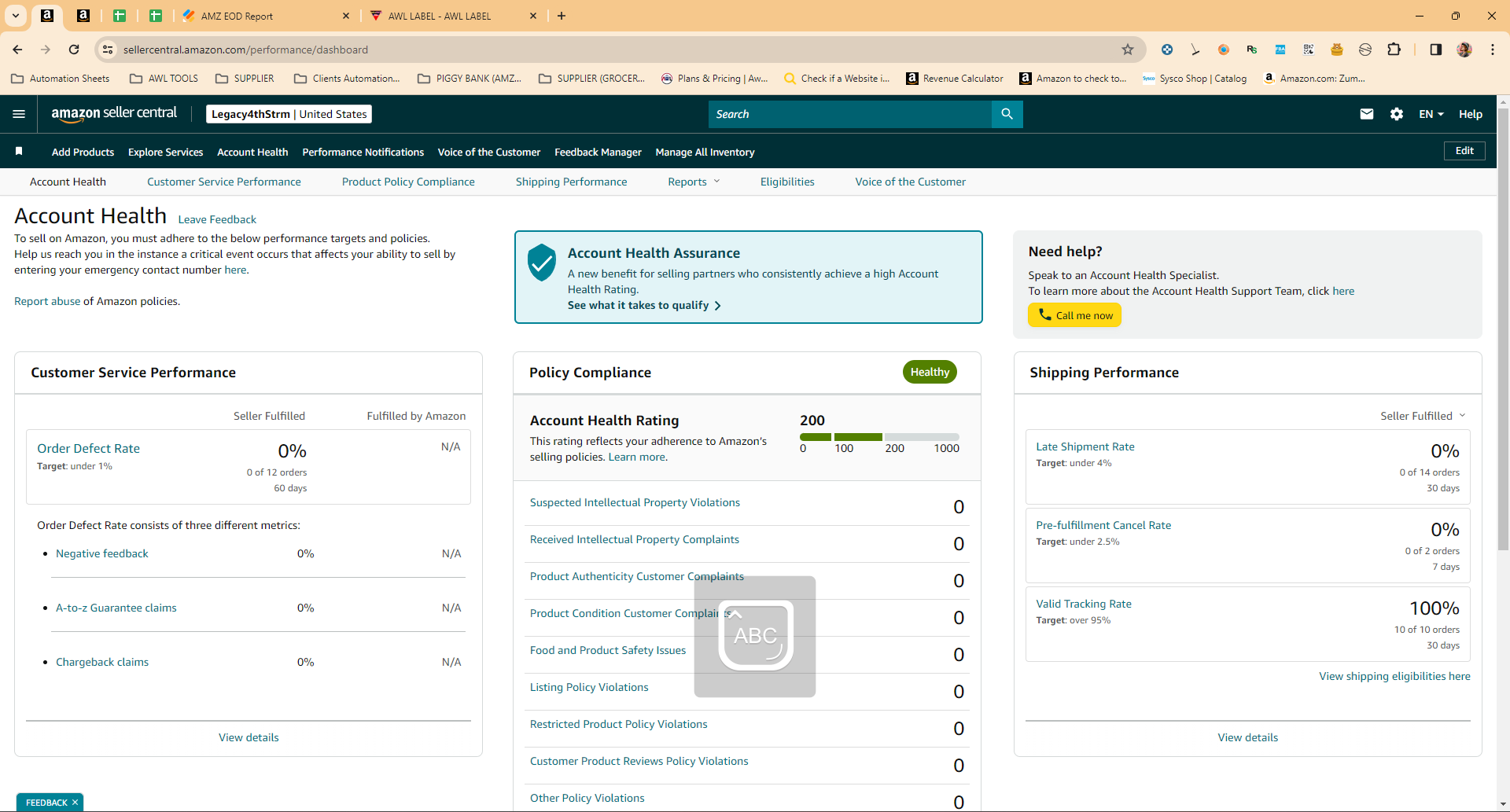Viewport: 1510px width, 812px height.
Task: Expand 'See what it takes to qualify'
Action: click(644, 305)
